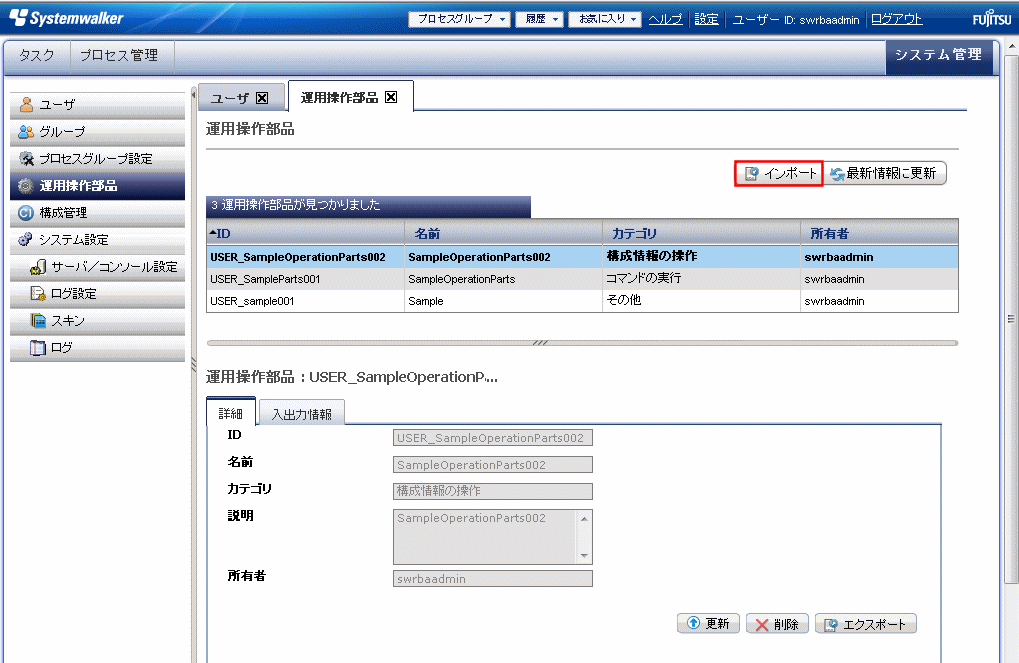This screenshot has width=1019, height=663.
Task: Open the プロセスグループ dropdown
Action: coord(460,19)
